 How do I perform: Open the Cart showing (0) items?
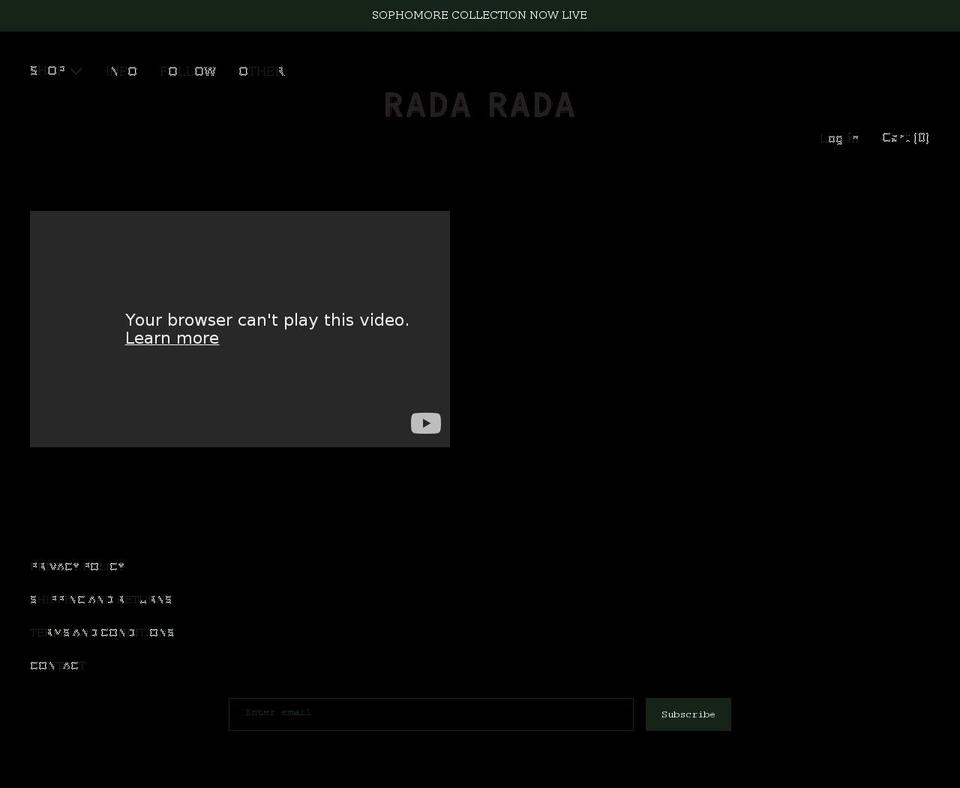904,138
